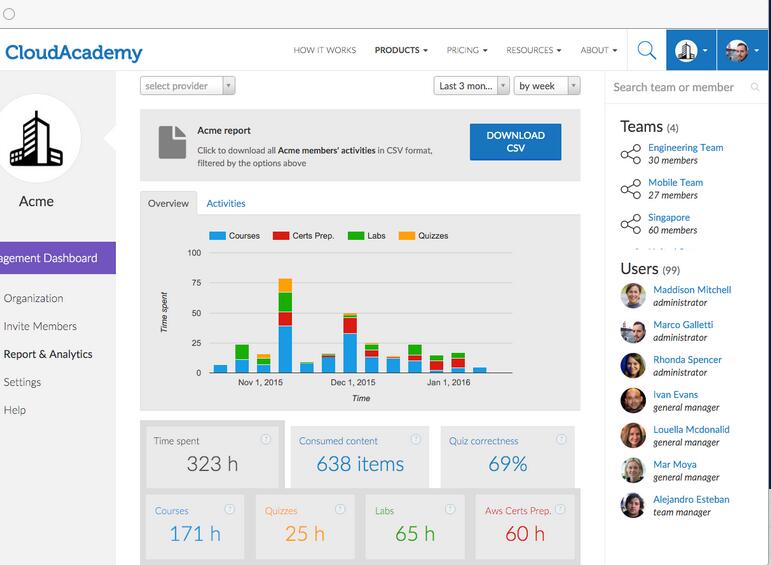Click the 171 h Courses value
Screen dimensions: 771x565
(195, 534)
